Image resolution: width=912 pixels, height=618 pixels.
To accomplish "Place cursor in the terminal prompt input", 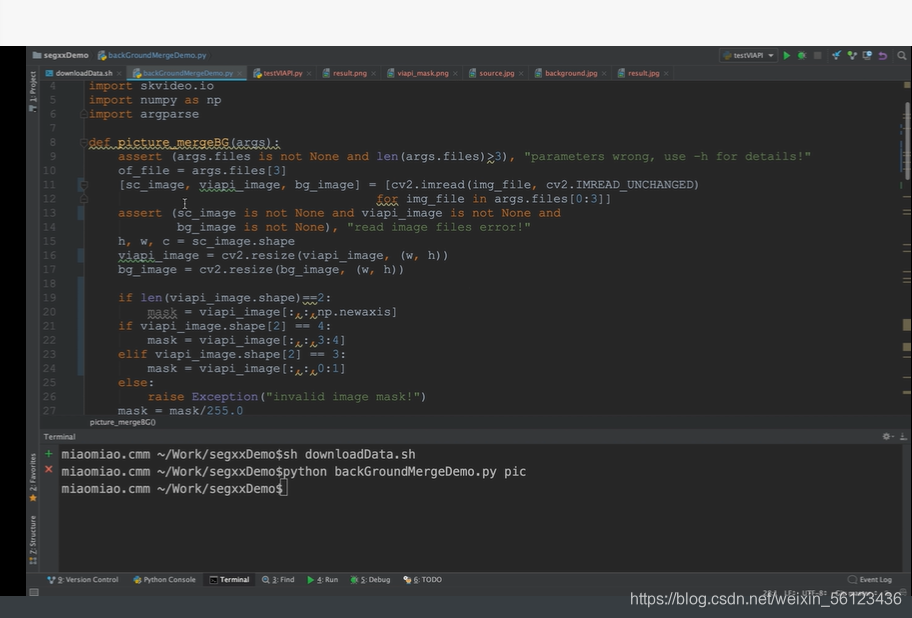I will [x=286, y=488].
